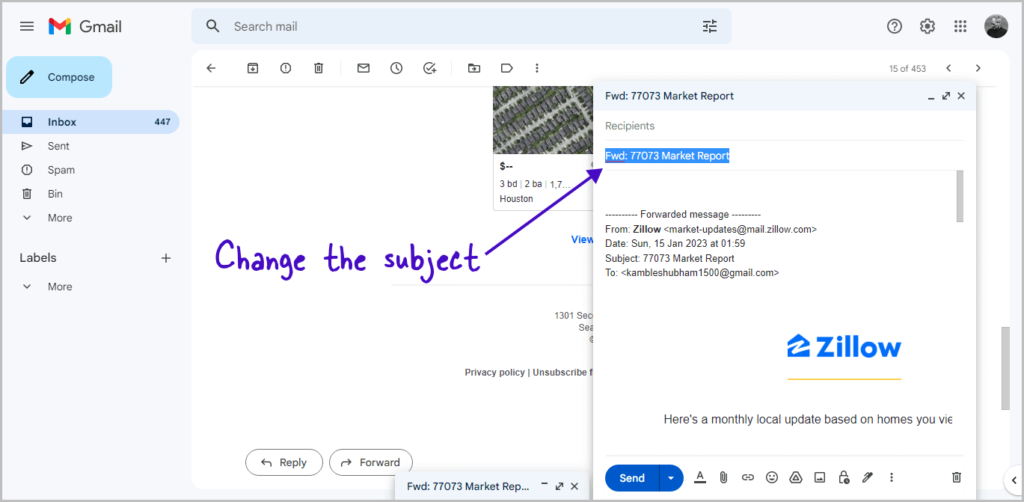Click the Reply button
The width and height of the screenshot is (1024, 502).
(283, 462)
